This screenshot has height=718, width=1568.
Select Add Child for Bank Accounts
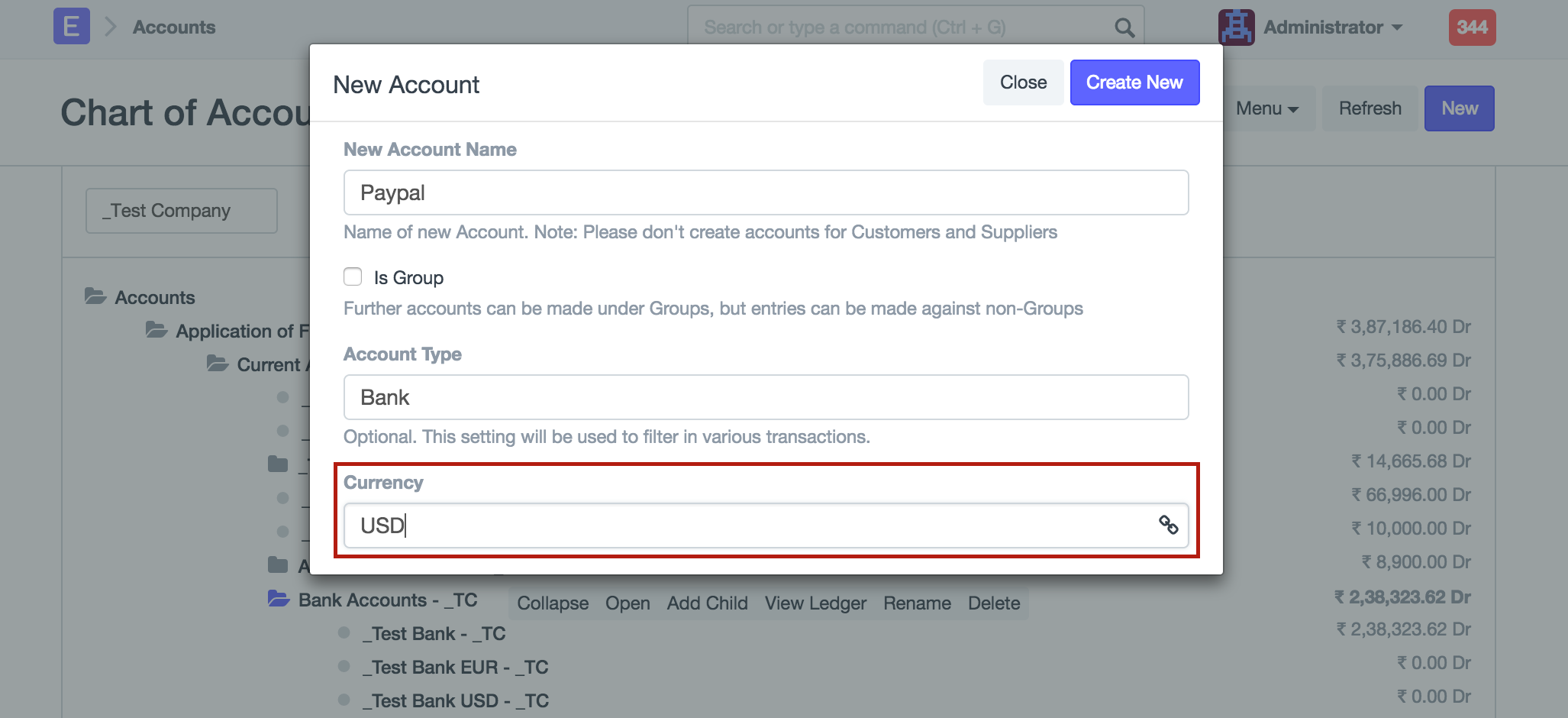pyautogui.click(x=707, y=603)
